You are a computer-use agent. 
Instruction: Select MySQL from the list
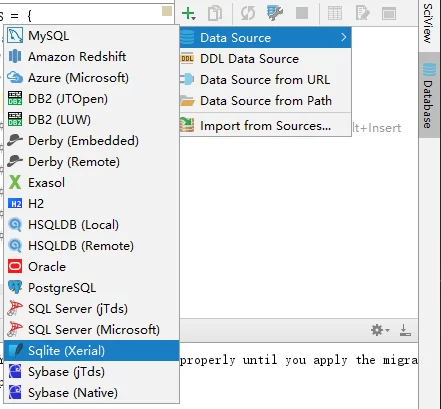coord(92,36)
